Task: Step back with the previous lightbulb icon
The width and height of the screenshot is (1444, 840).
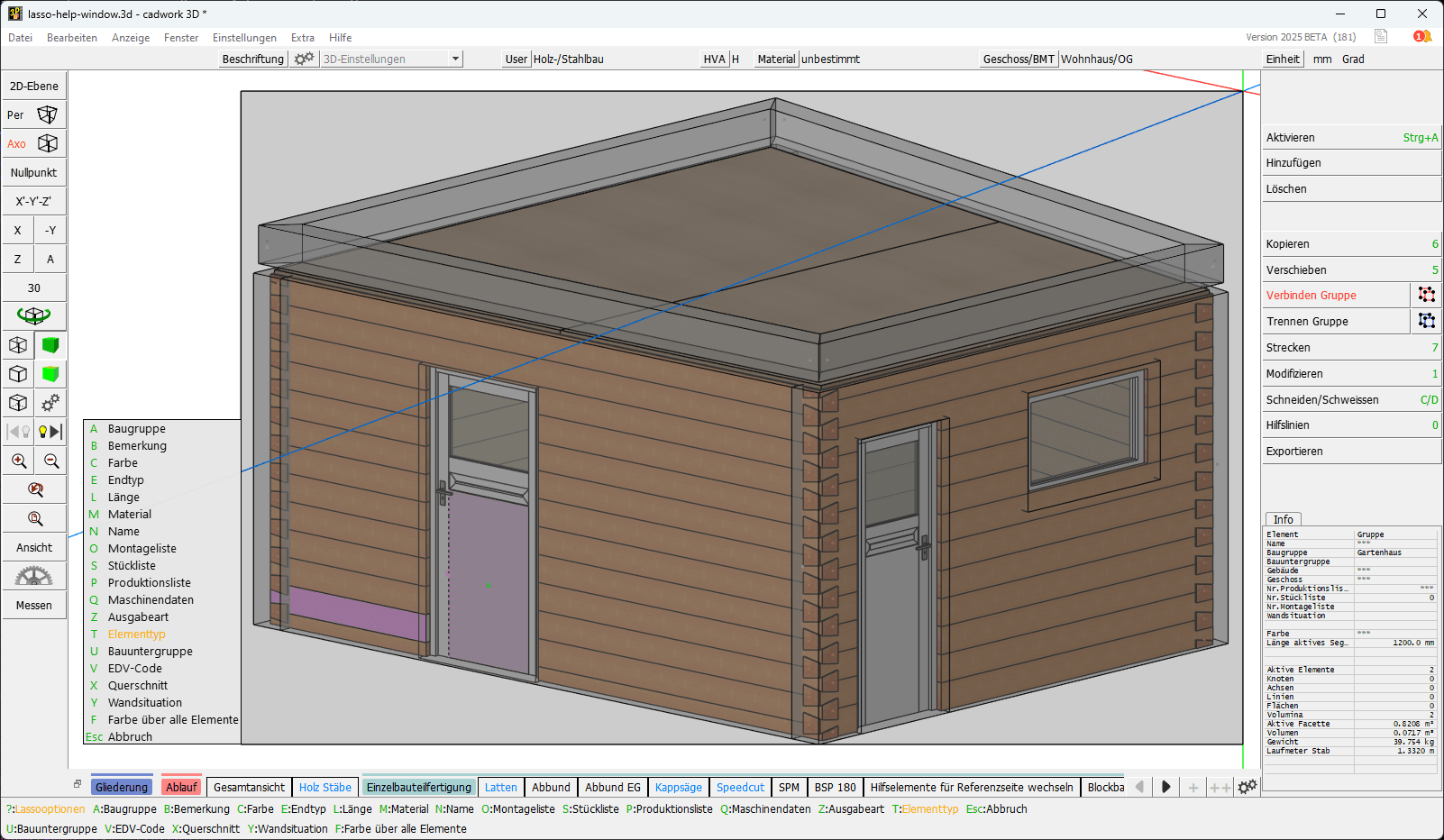Action: 19,432
